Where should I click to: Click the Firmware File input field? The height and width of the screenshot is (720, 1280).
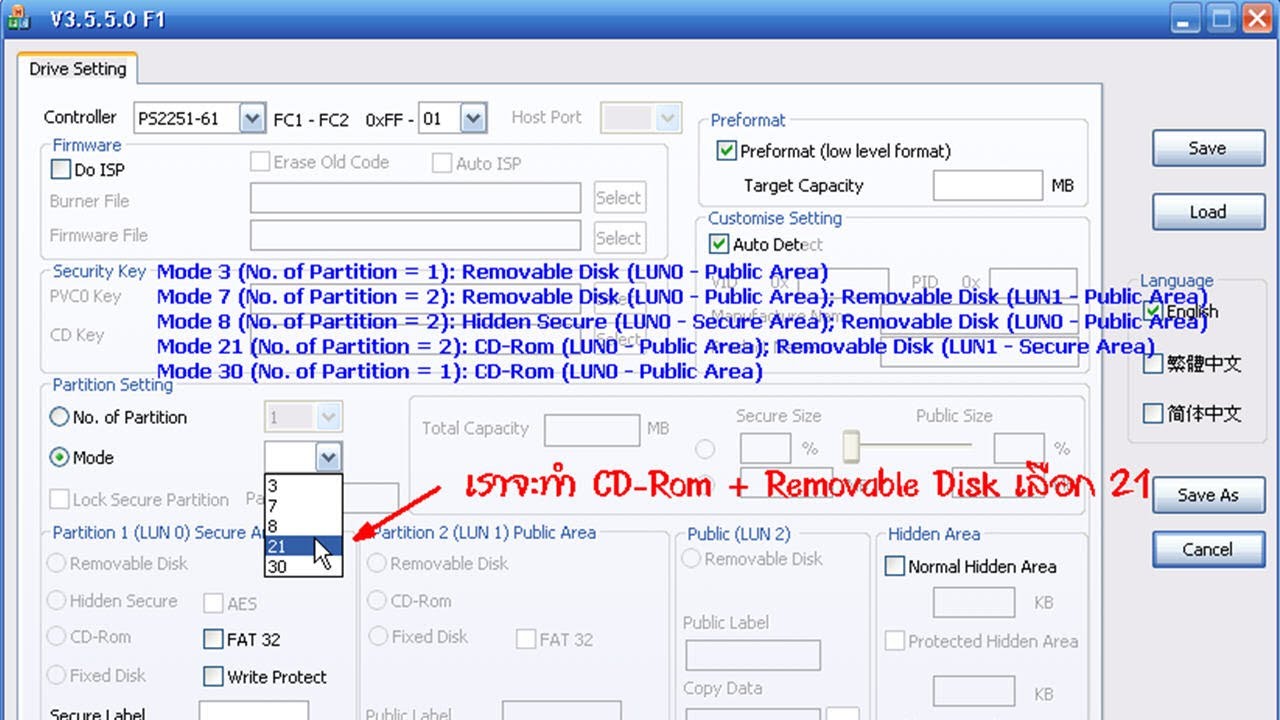415,236
